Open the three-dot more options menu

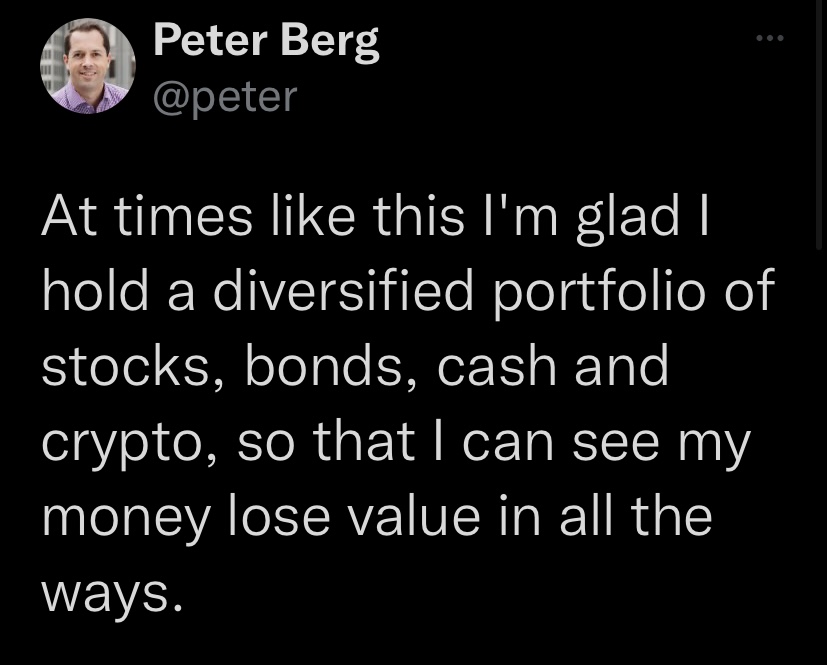pos(769,39)
